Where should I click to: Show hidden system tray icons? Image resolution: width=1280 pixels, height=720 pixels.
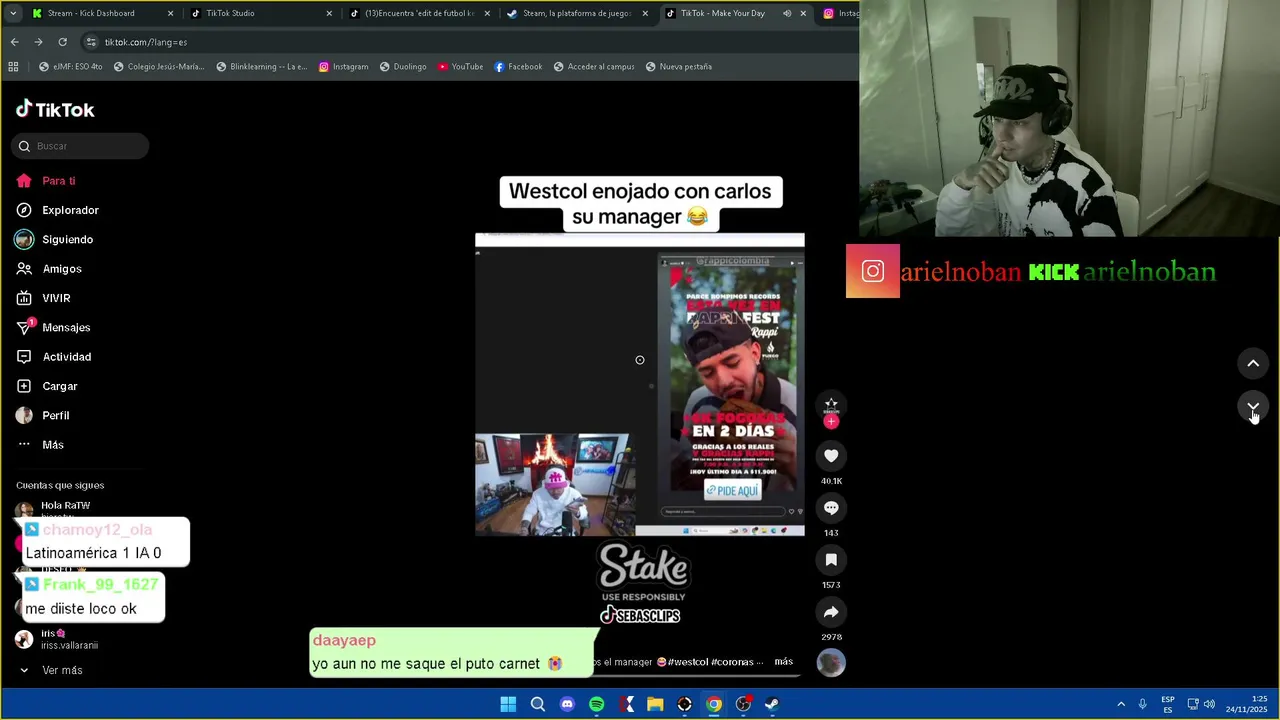coord(1121,704)
